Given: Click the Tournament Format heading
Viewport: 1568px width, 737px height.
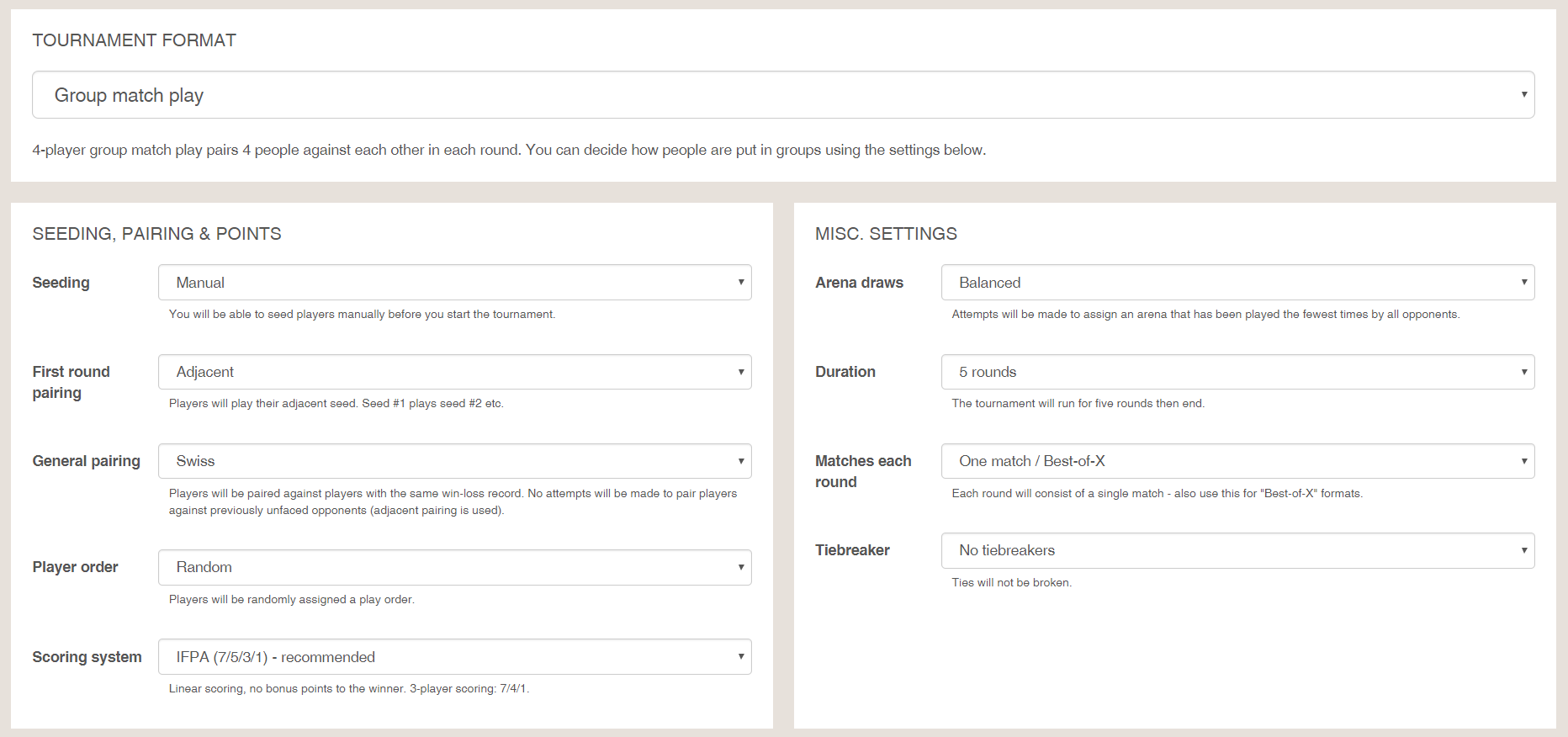Looking at the screenshot, I should point(134,40).
